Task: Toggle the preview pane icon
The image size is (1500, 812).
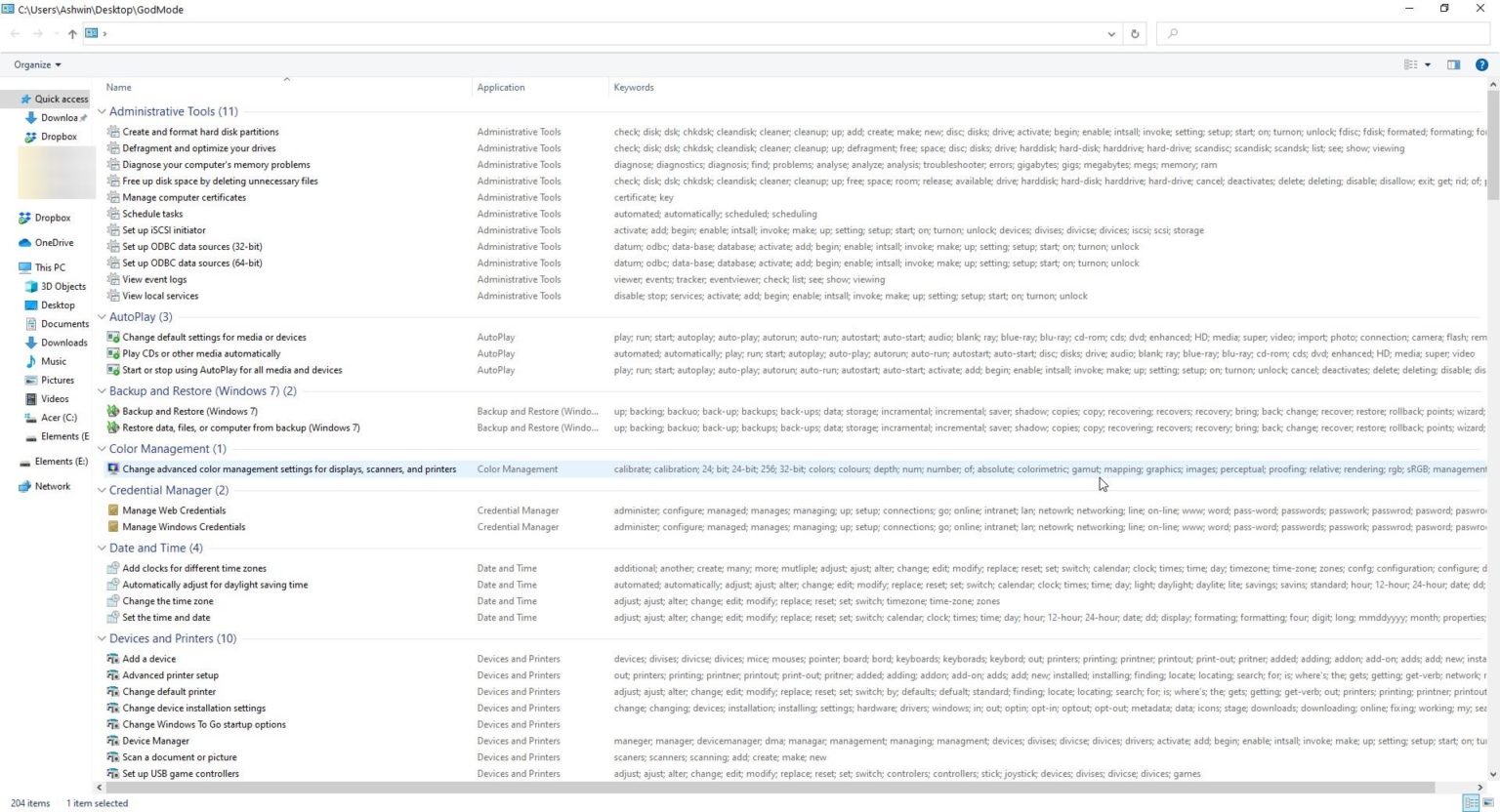Action: click(x=1453, y=64)
